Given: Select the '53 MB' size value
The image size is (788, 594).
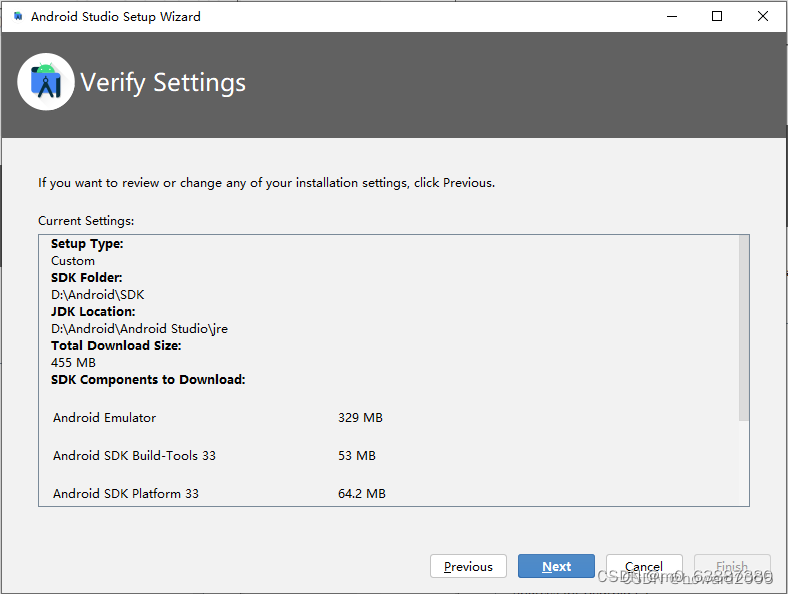Looking at the screenshot, I should [x=357, y=456].
